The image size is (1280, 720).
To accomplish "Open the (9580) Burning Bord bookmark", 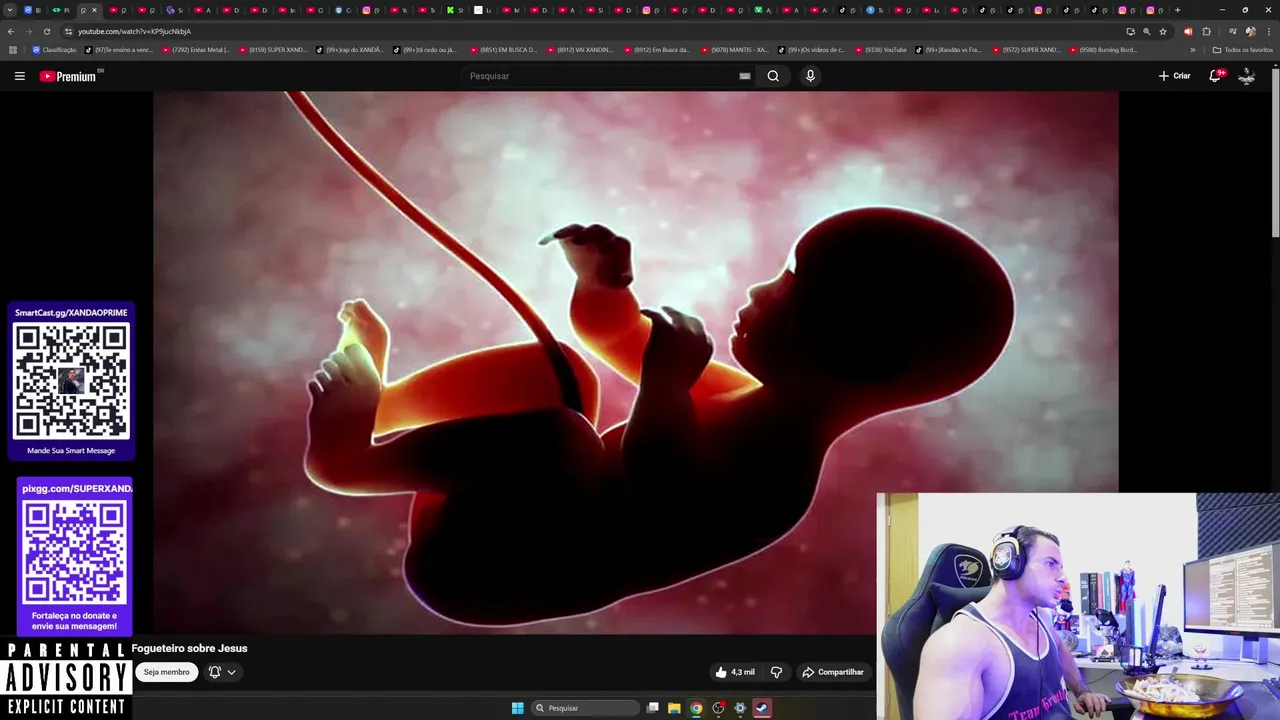I will [x=1103, y=50].
